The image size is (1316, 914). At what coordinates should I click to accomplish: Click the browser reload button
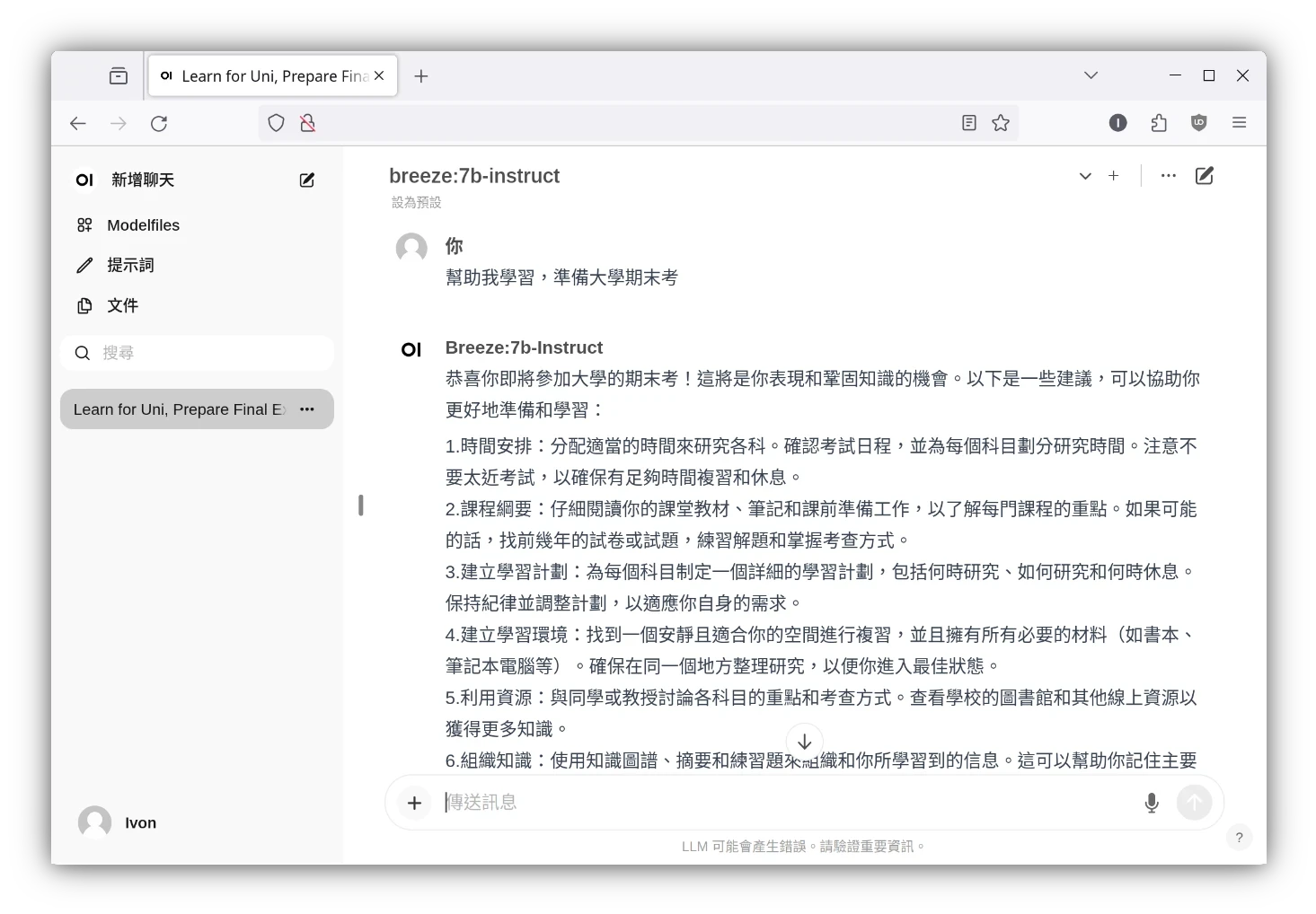click(x=159, y=124)
